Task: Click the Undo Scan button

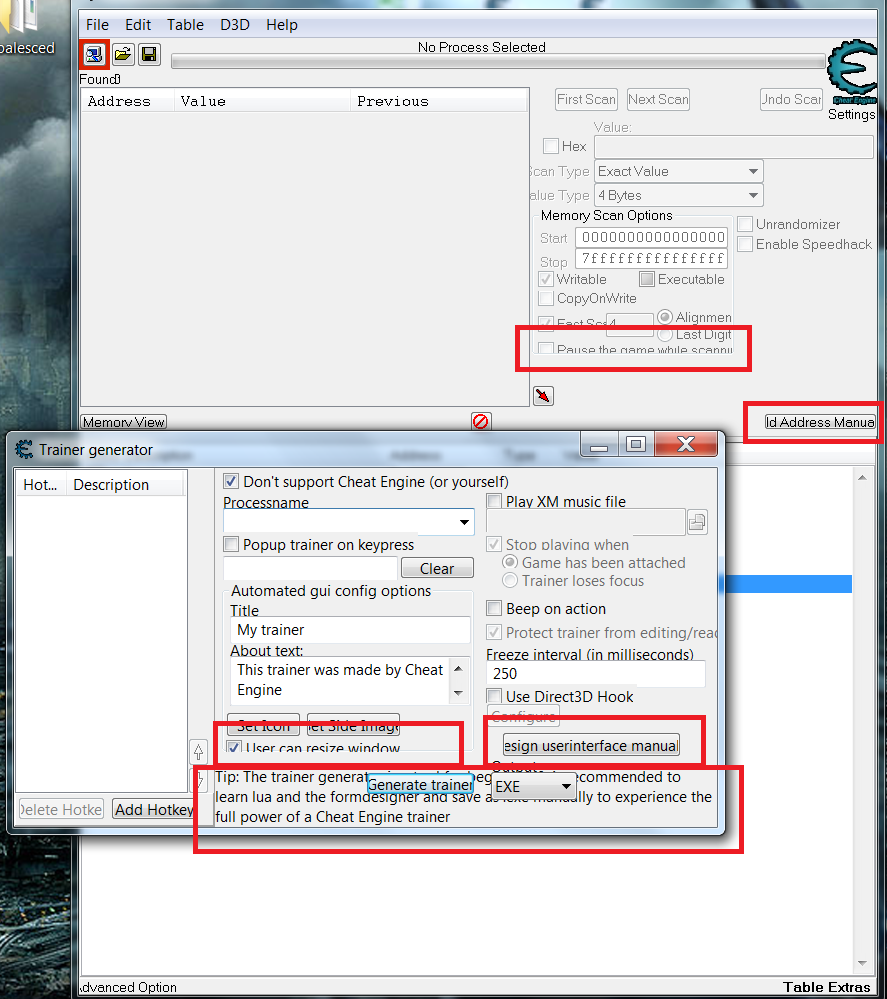Action: (791, 99)
